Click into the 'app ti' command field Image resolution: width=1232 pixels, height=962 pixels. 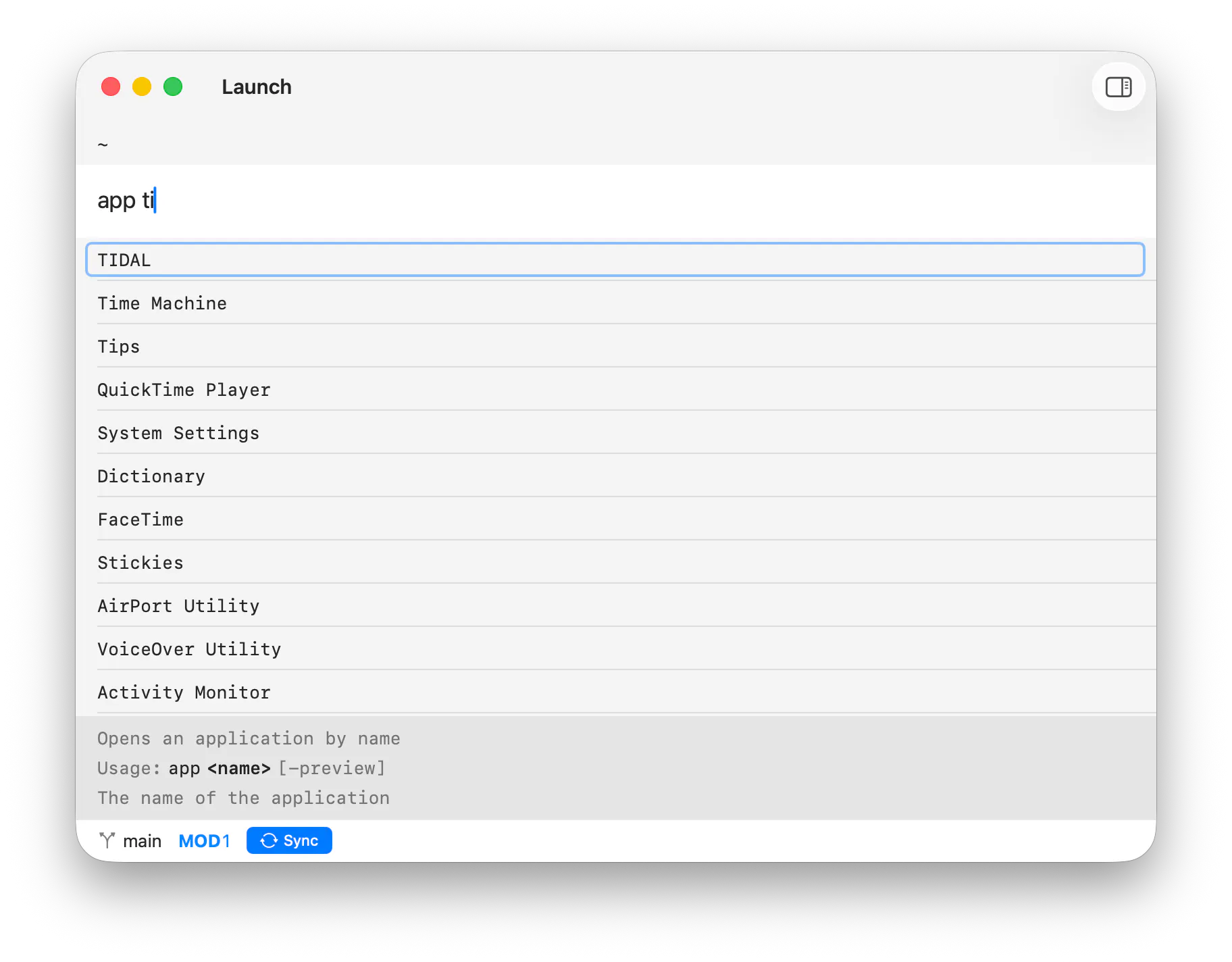(616, 201)
